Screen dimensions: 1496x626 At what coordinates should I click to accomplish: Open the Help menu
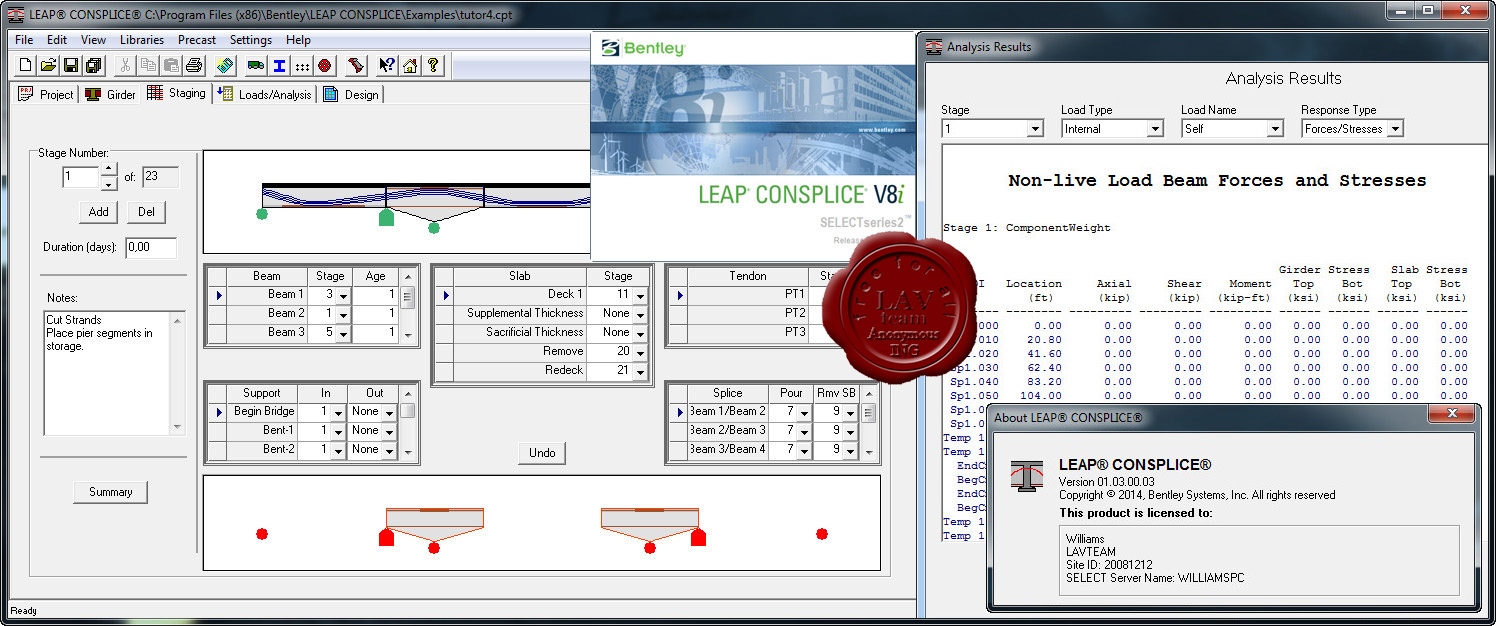[x=298, y=40]
